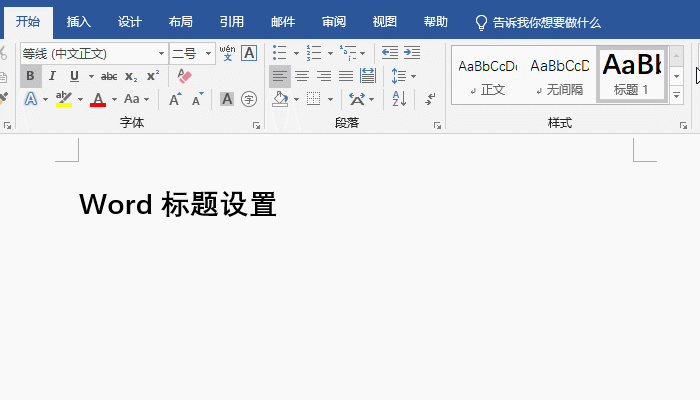Screen dimensions: 700x400
Task: Open the 审阅 ribbon tab
Action: 334,21
